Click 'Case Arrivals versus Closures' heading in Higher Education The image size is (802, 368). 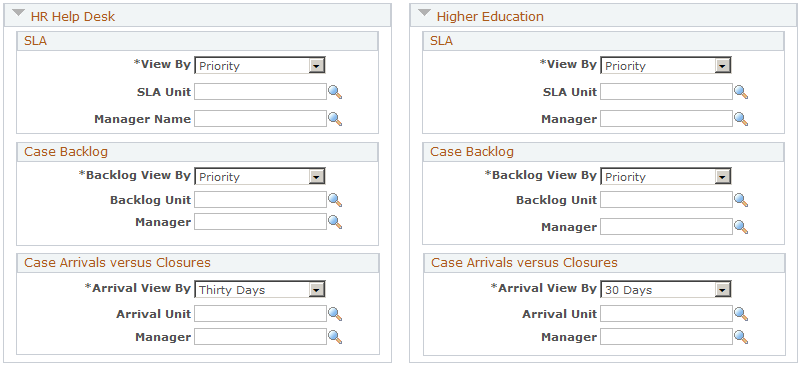click(524, 263)
